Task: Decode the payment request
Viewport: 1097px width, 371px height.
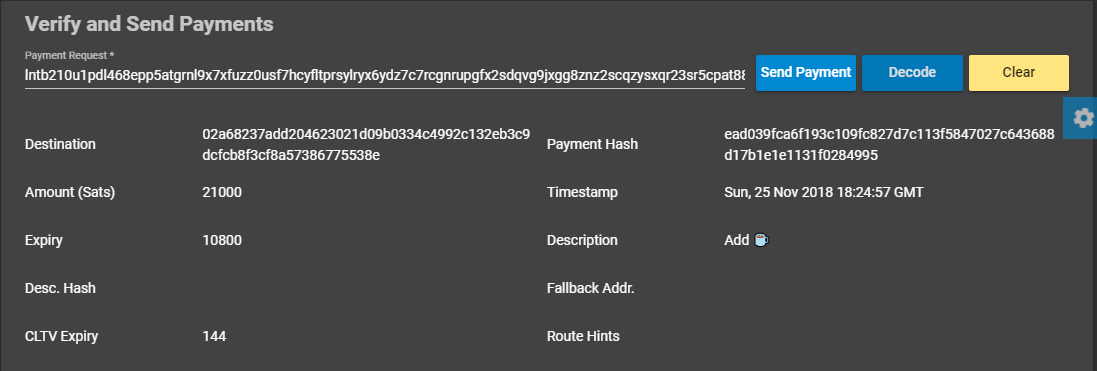Action: tap(912, 73)
